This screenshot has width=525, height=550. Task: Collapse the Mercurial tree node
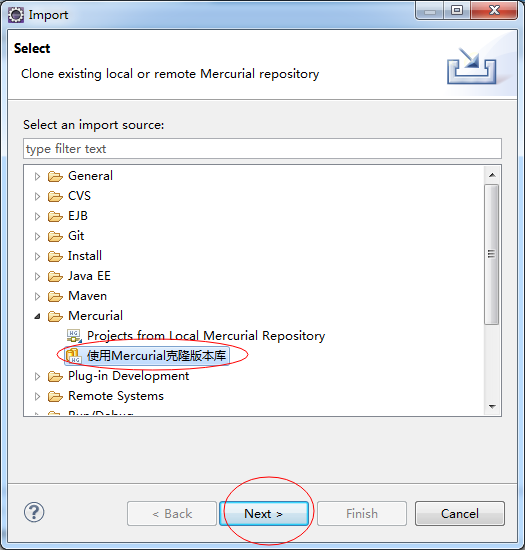pos(37,316)
